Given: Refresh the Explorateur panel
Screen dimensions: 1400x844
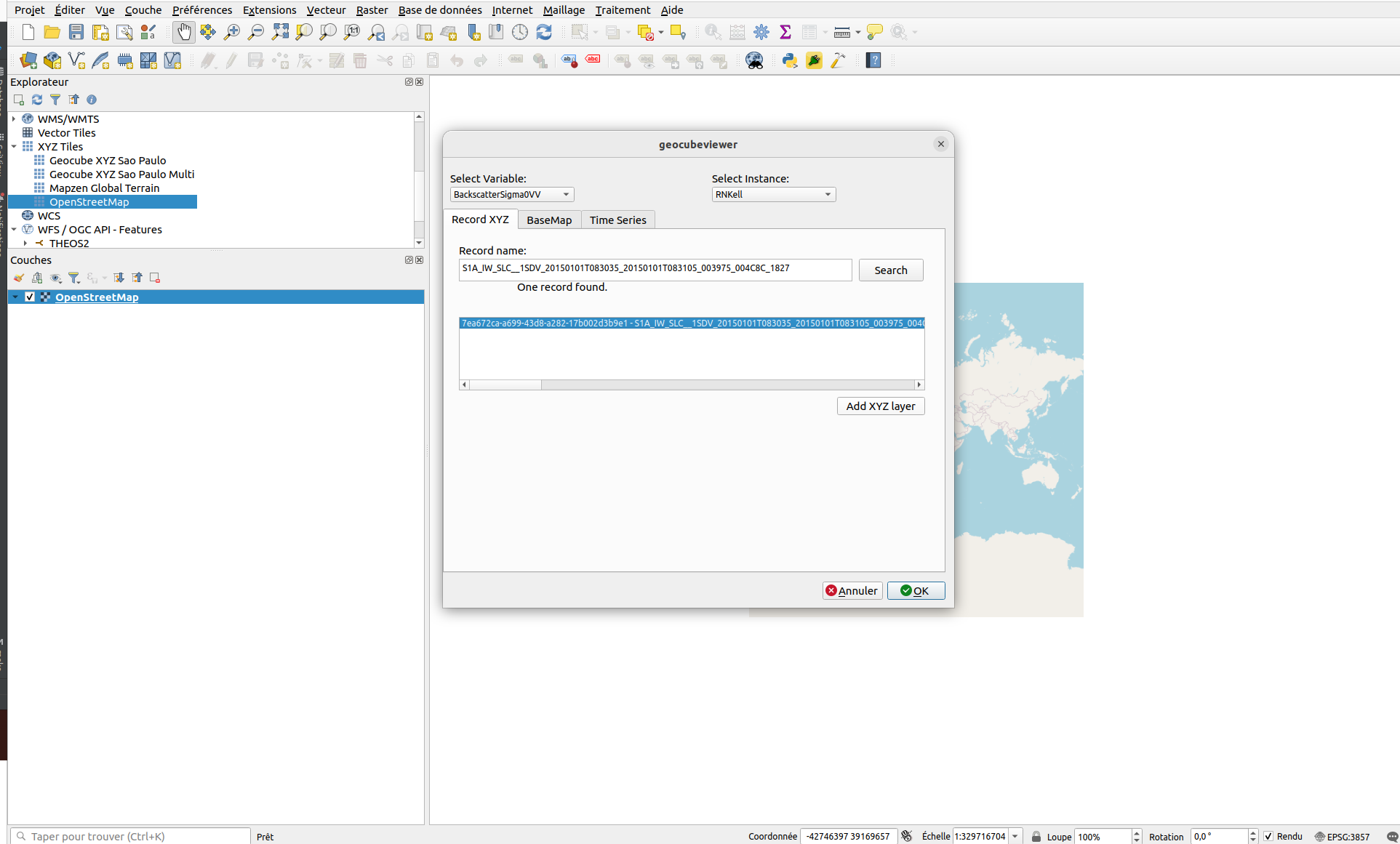Looking at the screenshot, I should click(x=37, y=100).
